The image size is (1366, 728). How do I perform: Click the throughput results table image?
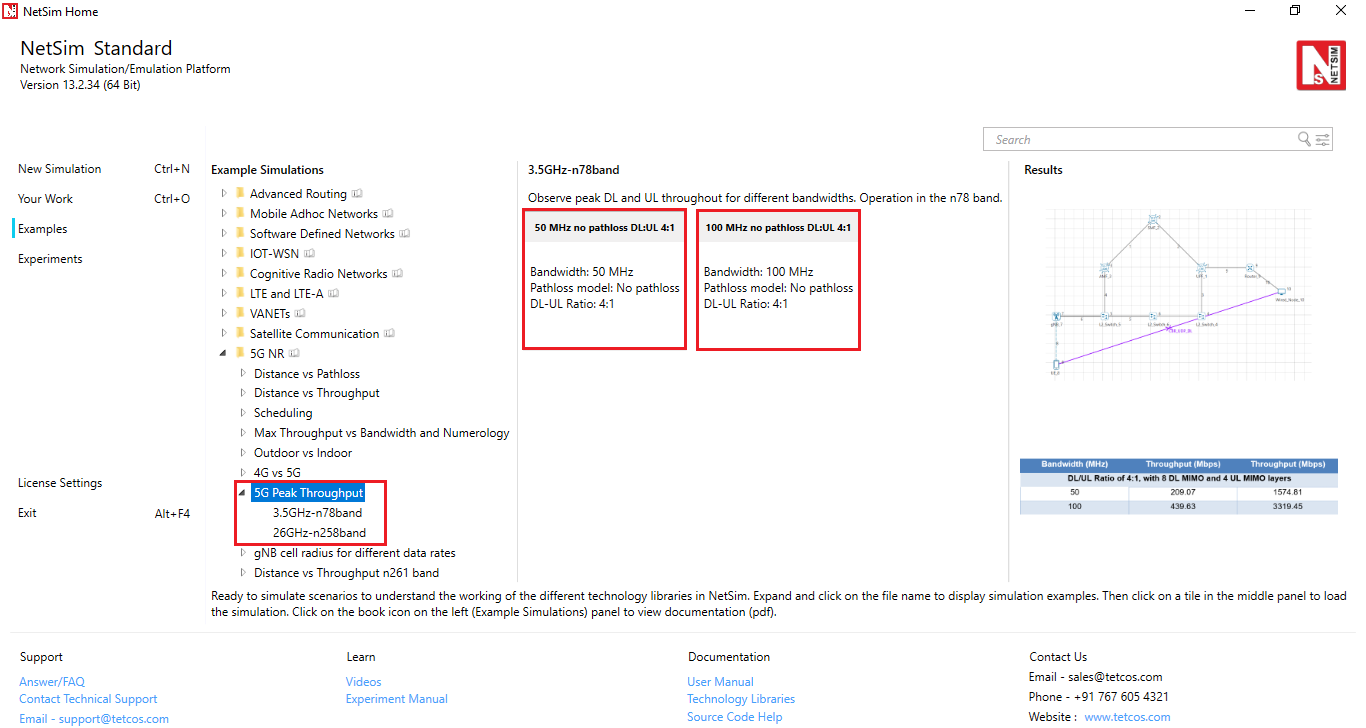(1178, 487)
